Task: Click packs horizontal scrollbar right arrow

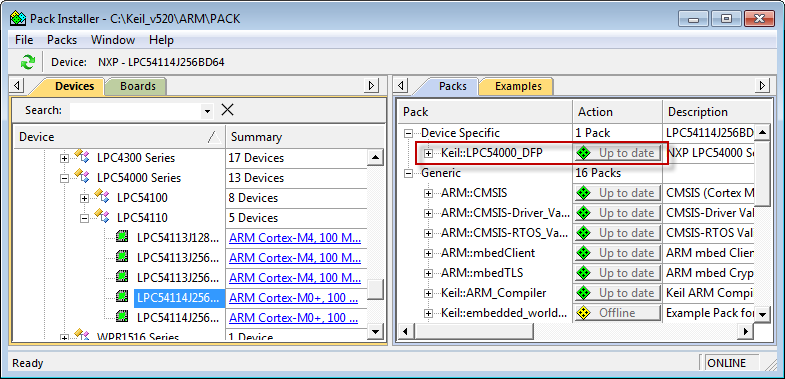Action: click(746, 331)
